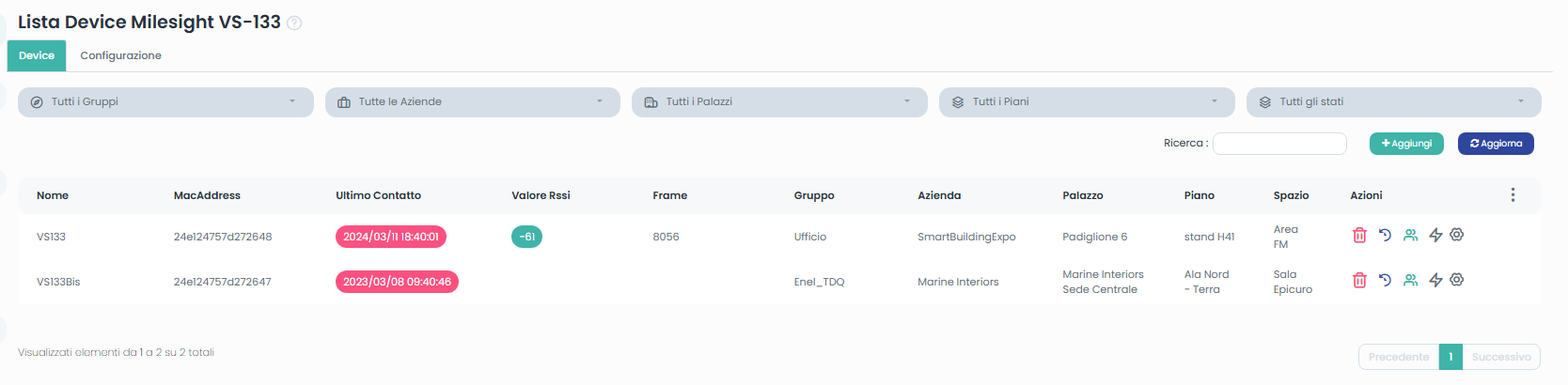1568x385 pixels.
Task: Delete the VS133Bis device with trash icon
Action: click(1358, 280)
